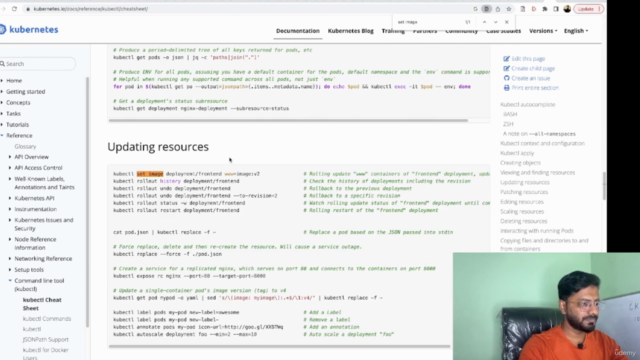
Task: Open the Versions dropdown
Action: click(543, 31)
